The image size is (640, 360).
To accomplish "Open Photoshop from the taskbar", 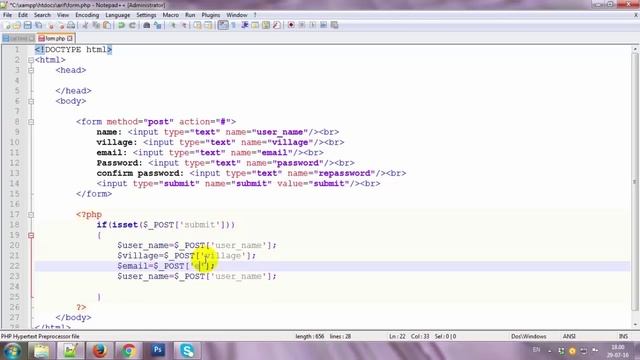I will (158, 351).
